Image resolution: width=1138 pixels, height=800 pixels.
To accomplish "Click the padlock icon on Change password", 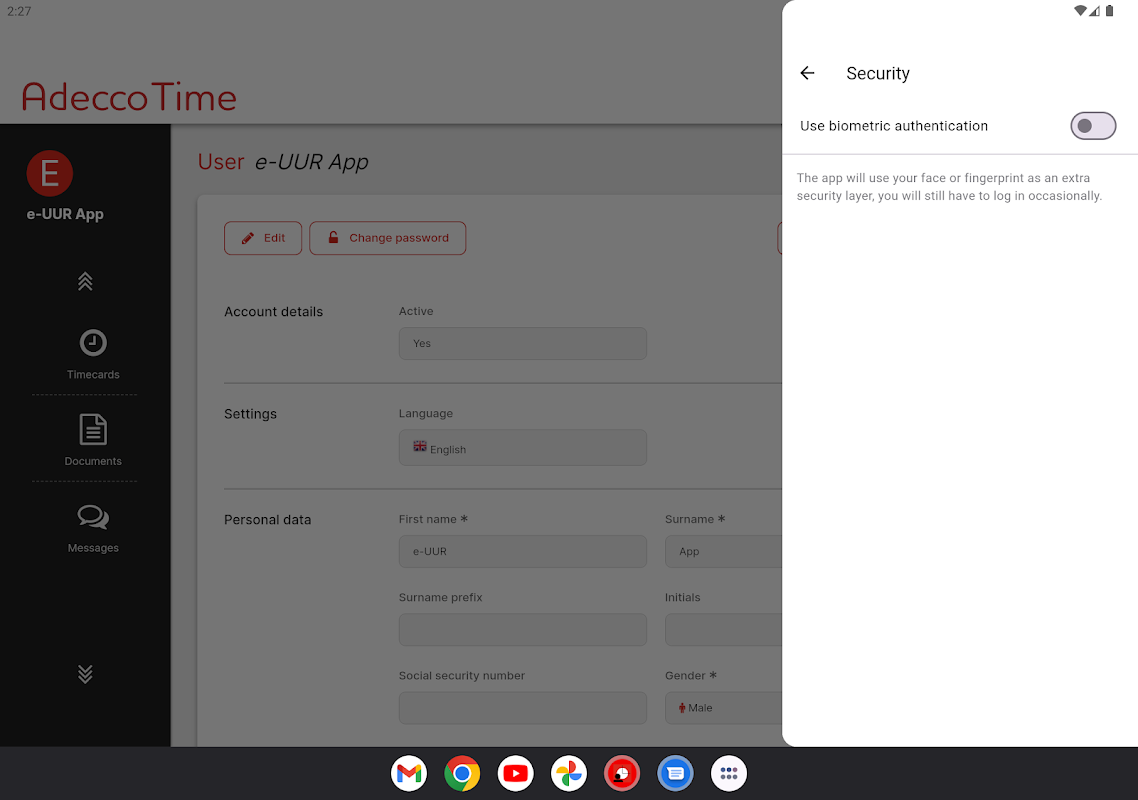I will coord(333,237).
